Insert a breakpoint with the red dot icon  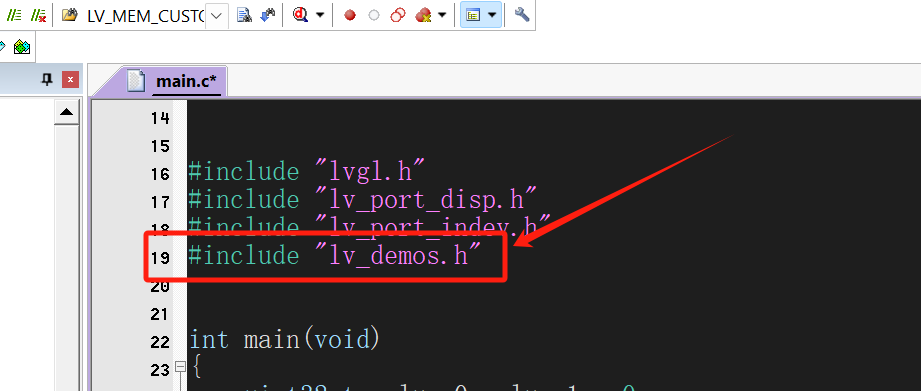tap(350, 16)
